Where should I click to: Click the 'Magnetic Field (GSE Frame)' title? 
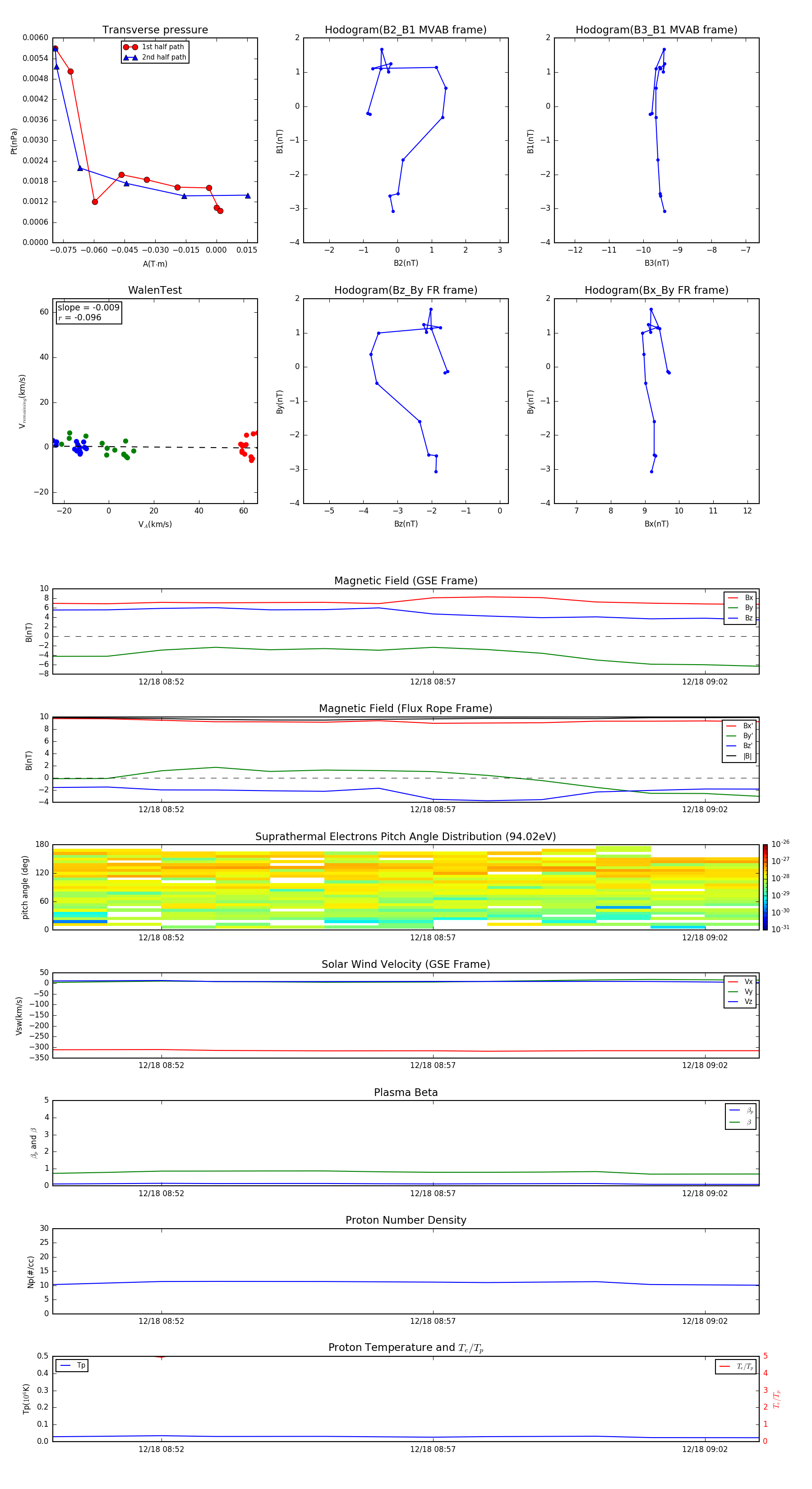click(406, 581)
